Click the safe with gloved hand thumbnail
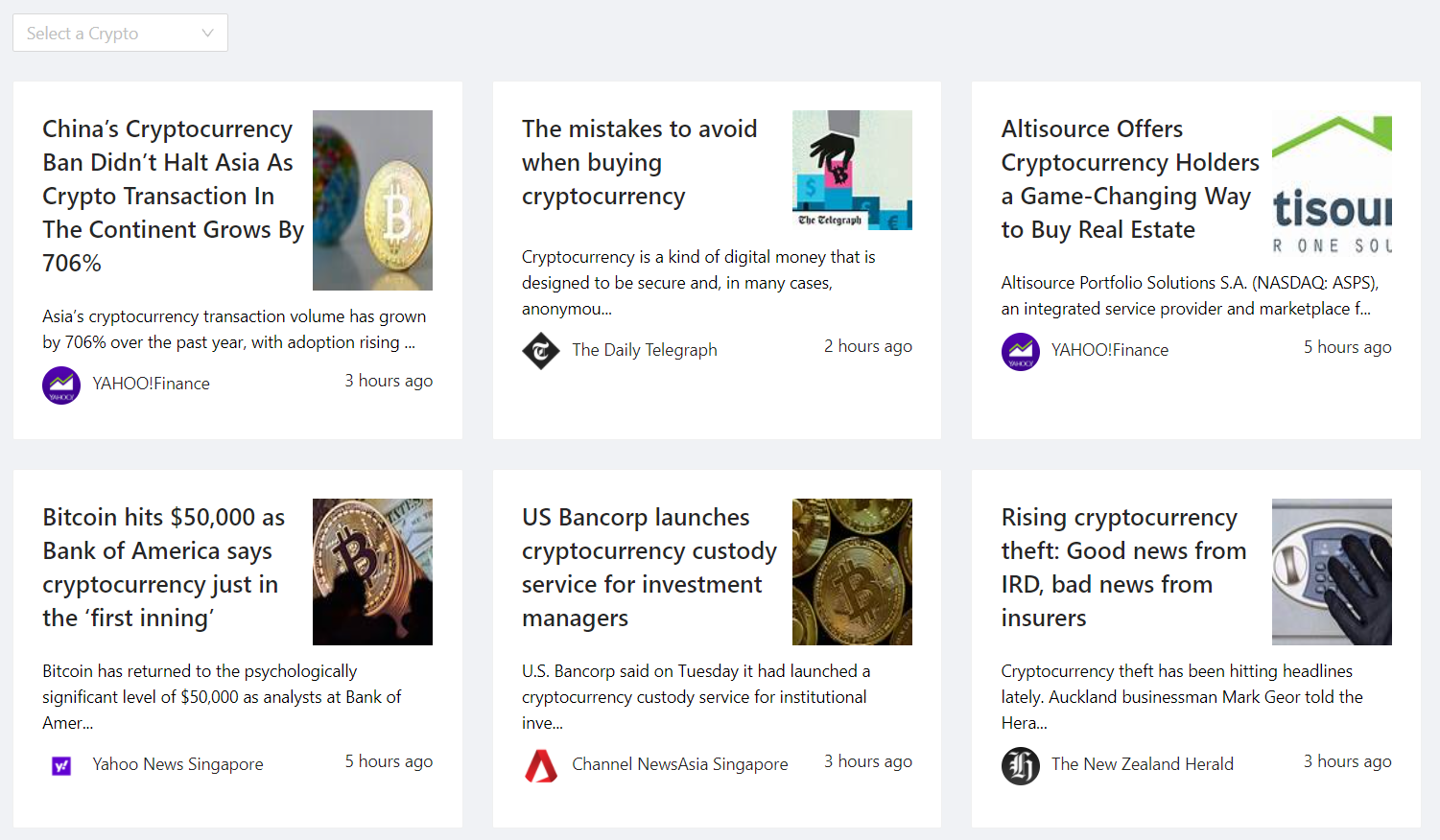The height and width of the screenshot is (840, 1440). coord(1332,572)
